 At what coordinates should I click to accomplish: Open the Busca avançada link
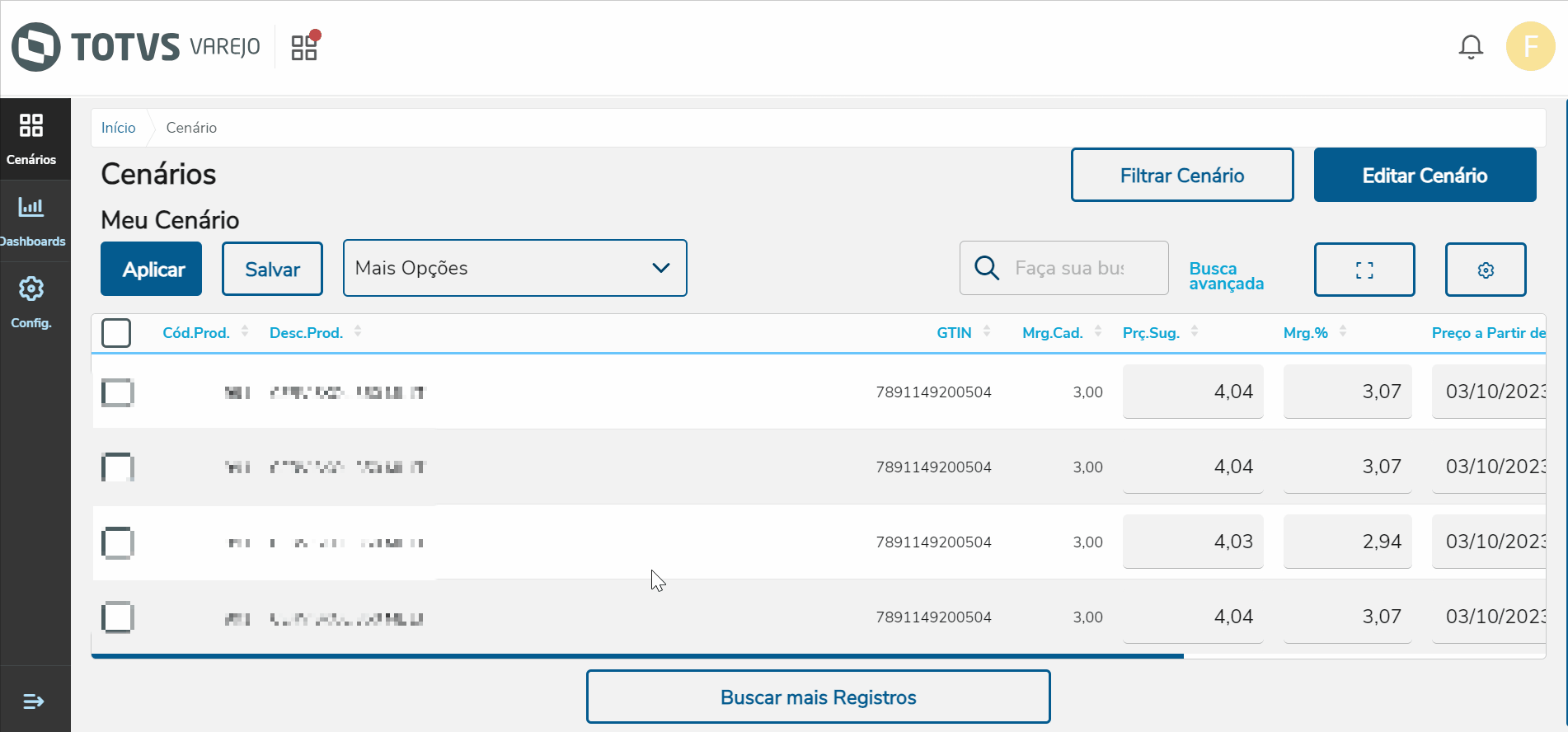1226,276
